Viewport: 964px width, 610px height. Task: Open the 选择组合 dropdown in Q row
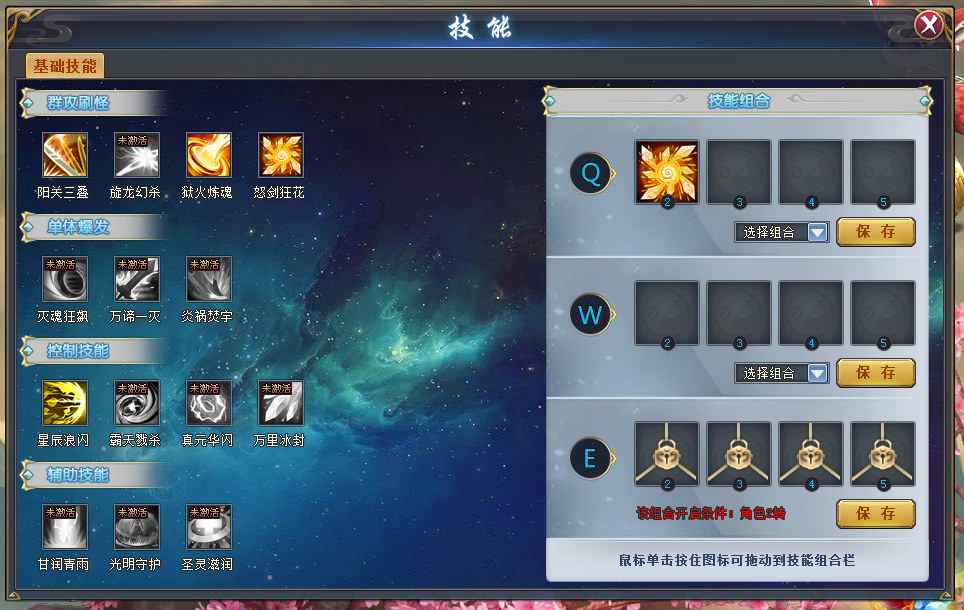click(x=782, y=232)
